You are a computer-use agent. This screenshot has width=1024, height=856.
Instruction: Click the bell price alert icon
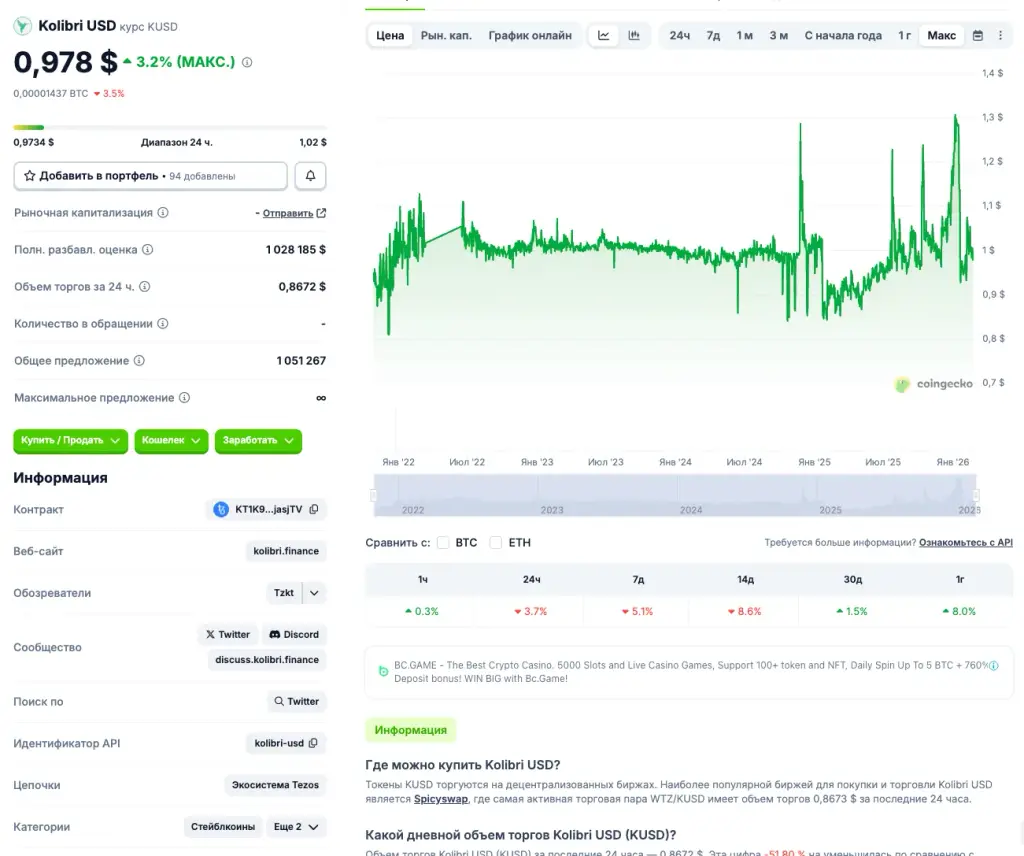[310, 176]
